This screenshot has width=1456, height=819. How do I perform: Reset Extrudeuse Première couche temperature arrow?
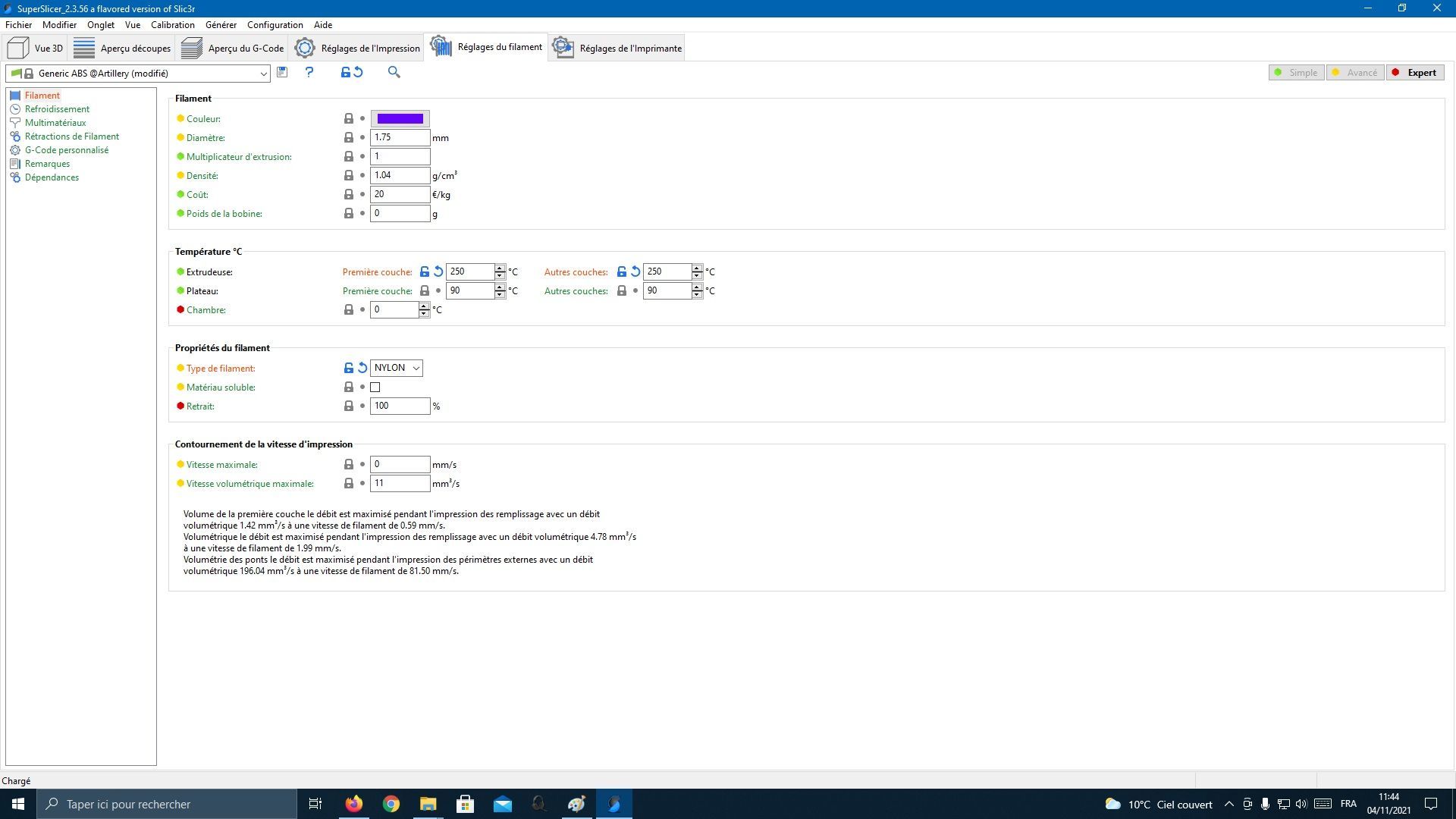[438, 271]
